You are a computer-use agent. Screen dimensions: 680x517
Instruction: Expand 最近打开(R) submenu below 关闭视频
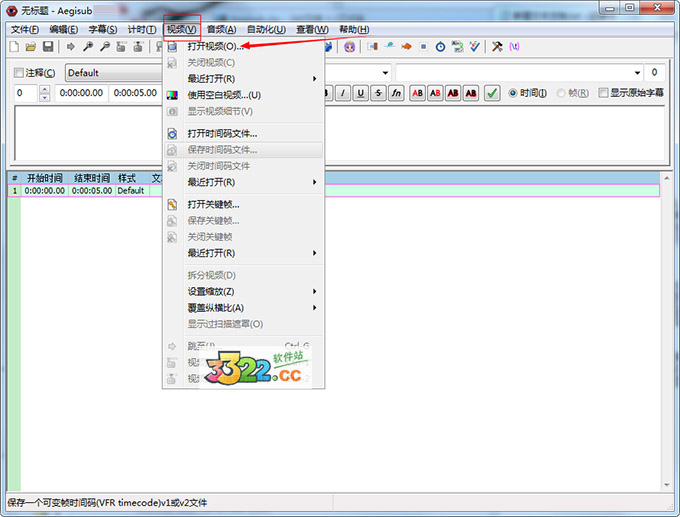(x=244, y=79)
